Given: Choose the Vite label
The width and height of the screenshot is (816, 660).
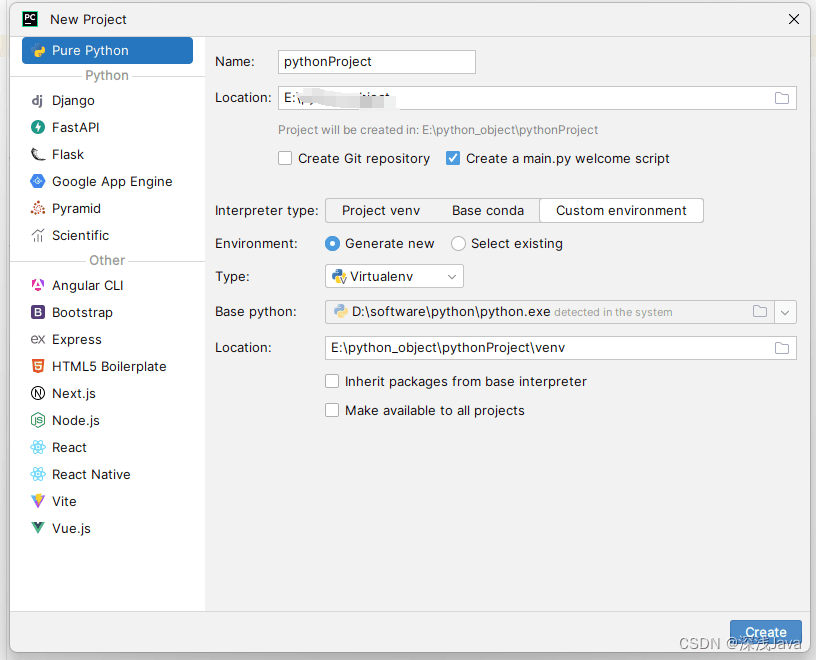Looking at the screenshot, I should point(64,501).
